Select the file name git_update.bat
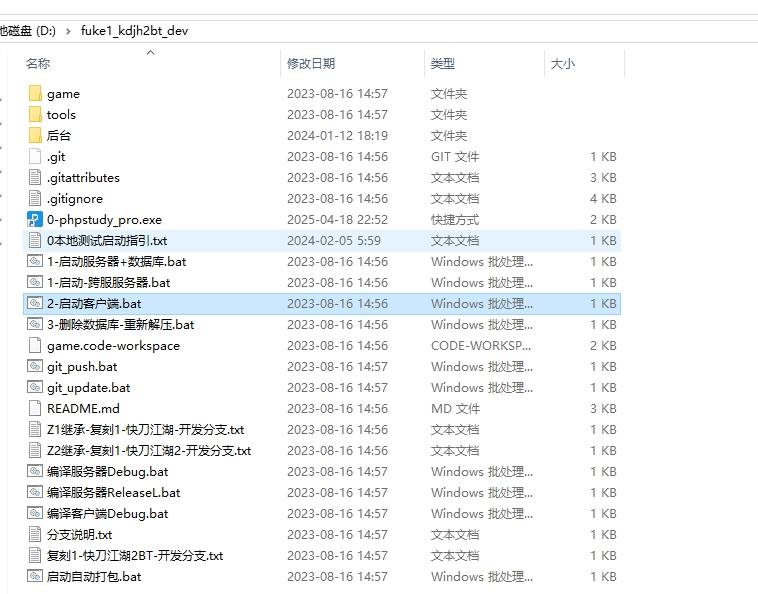The height and width of the screenshot is (594, 758). pyautogui.click(x=88, y=388)
